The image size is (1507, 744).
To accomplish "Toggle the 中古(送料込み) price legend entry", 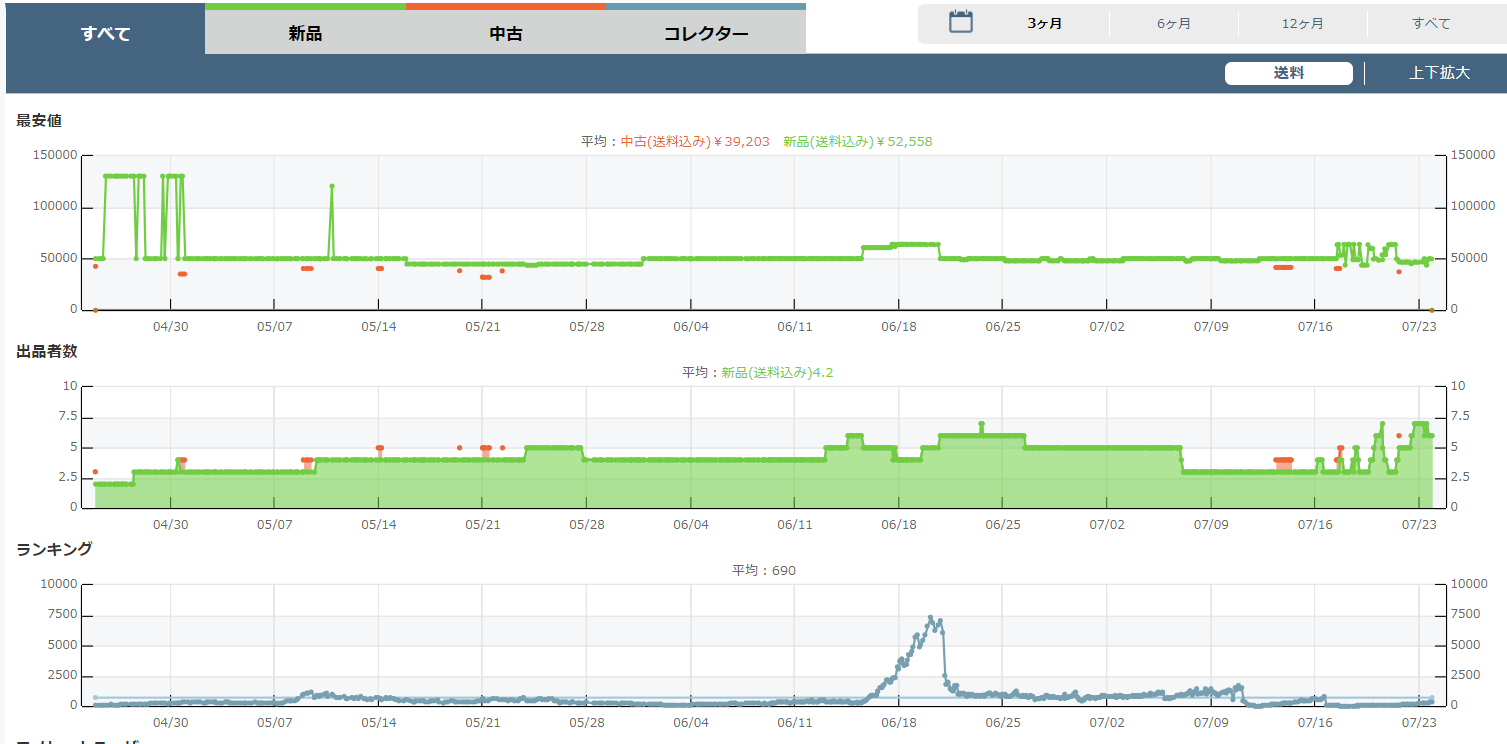I will (695, 142).
